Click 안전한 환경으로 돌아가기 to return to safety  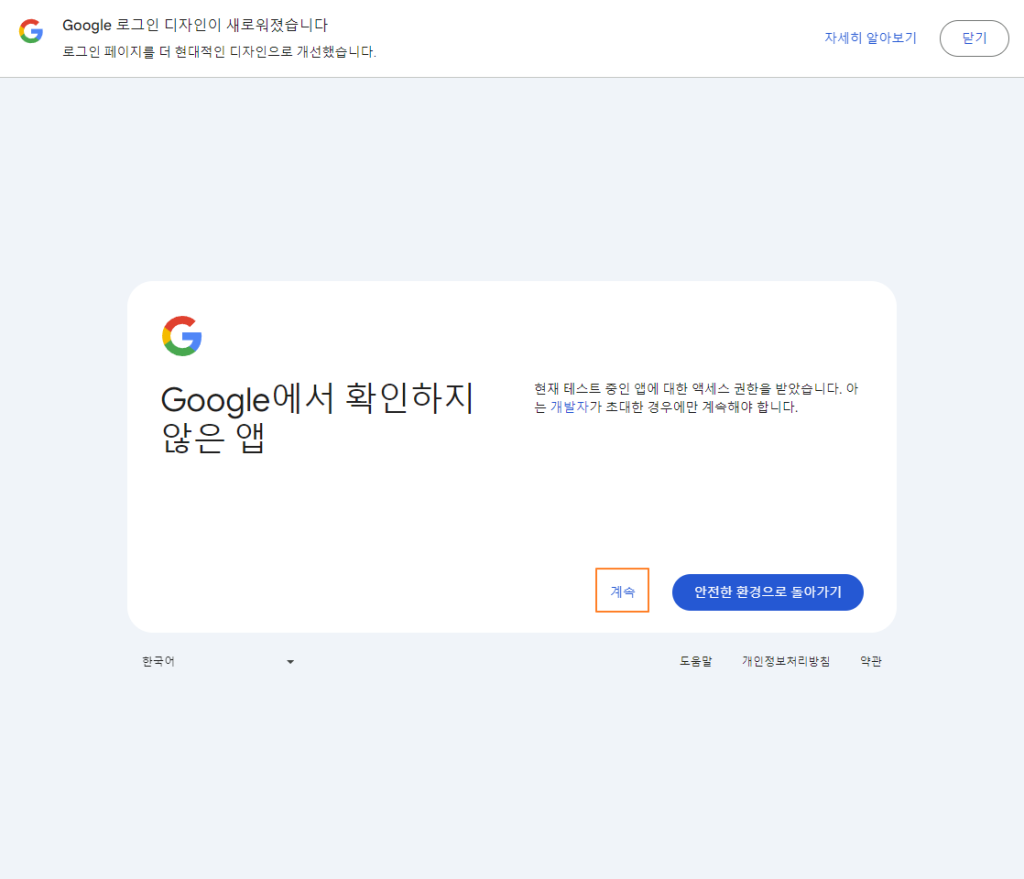point(768,591)
